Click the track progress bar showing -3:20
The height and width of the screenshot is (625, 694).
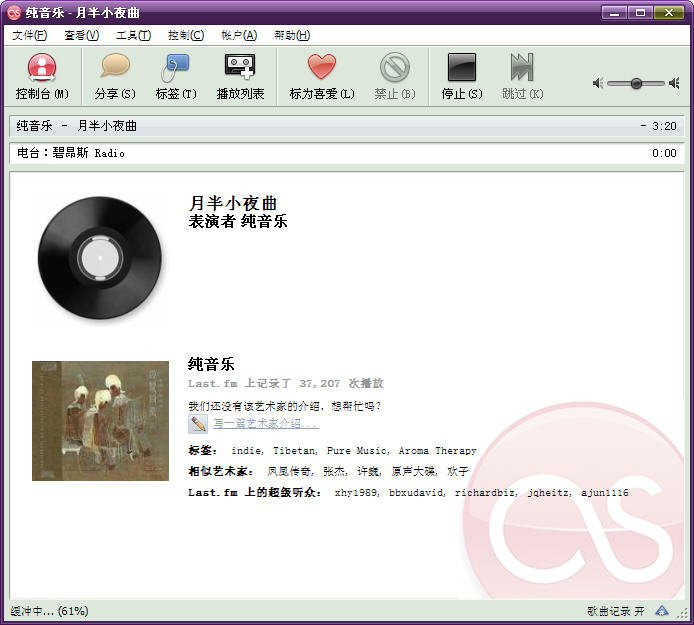347,126
